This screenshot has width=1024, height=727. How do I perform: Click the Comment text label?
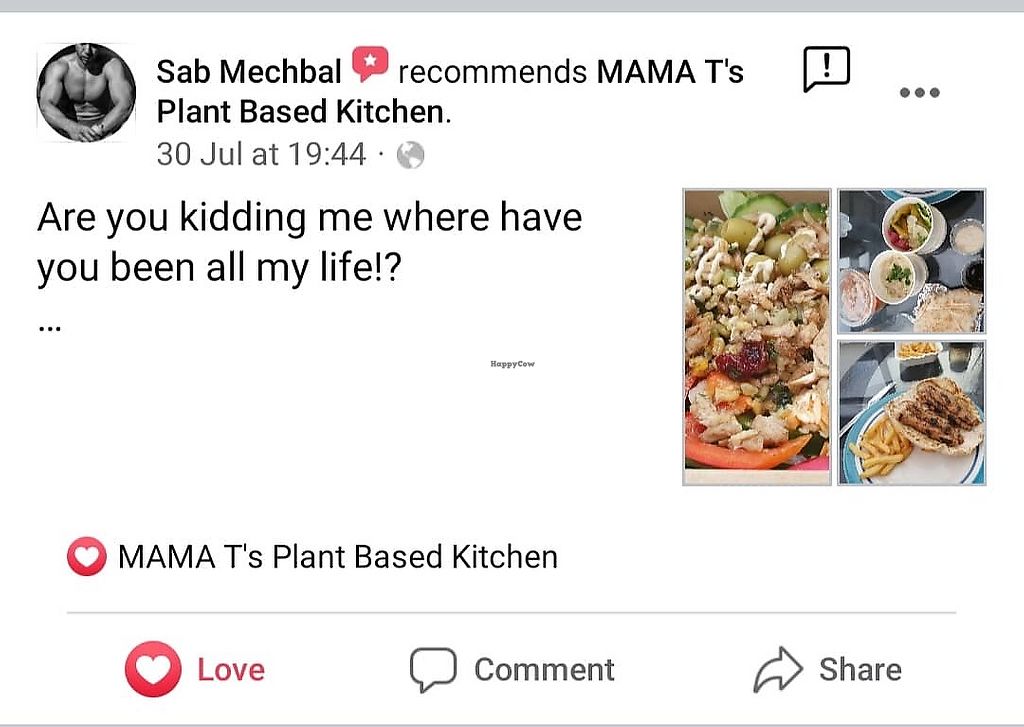[544, 669]
